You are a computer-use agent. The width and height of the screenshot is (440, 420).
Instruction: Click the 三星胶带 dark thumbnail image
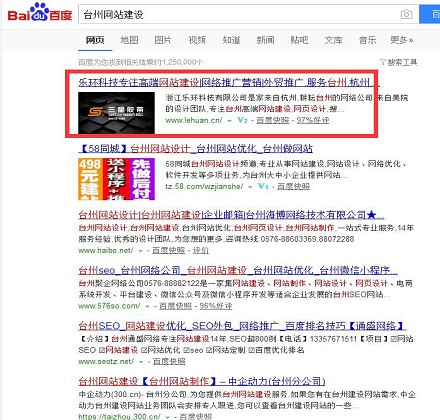coord(116,113)
